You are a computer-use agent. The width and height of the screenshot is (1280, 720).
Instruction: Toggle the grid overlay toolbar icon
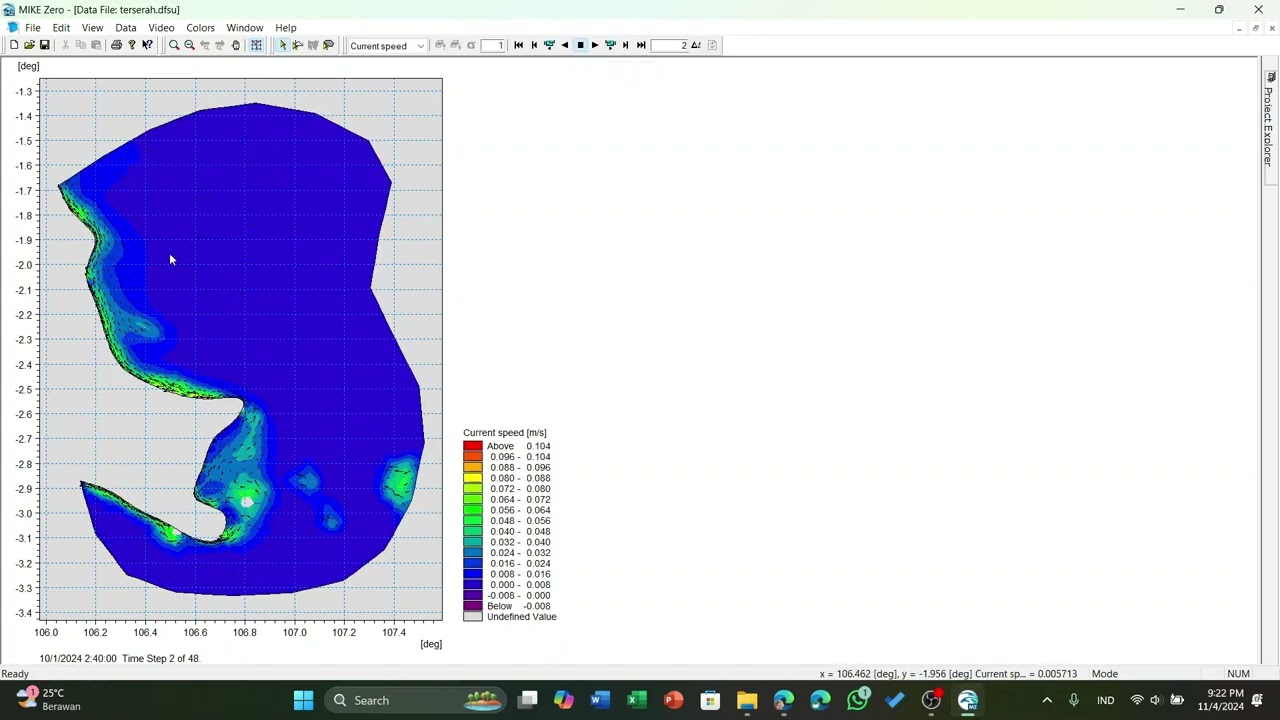tap(256, 45)
